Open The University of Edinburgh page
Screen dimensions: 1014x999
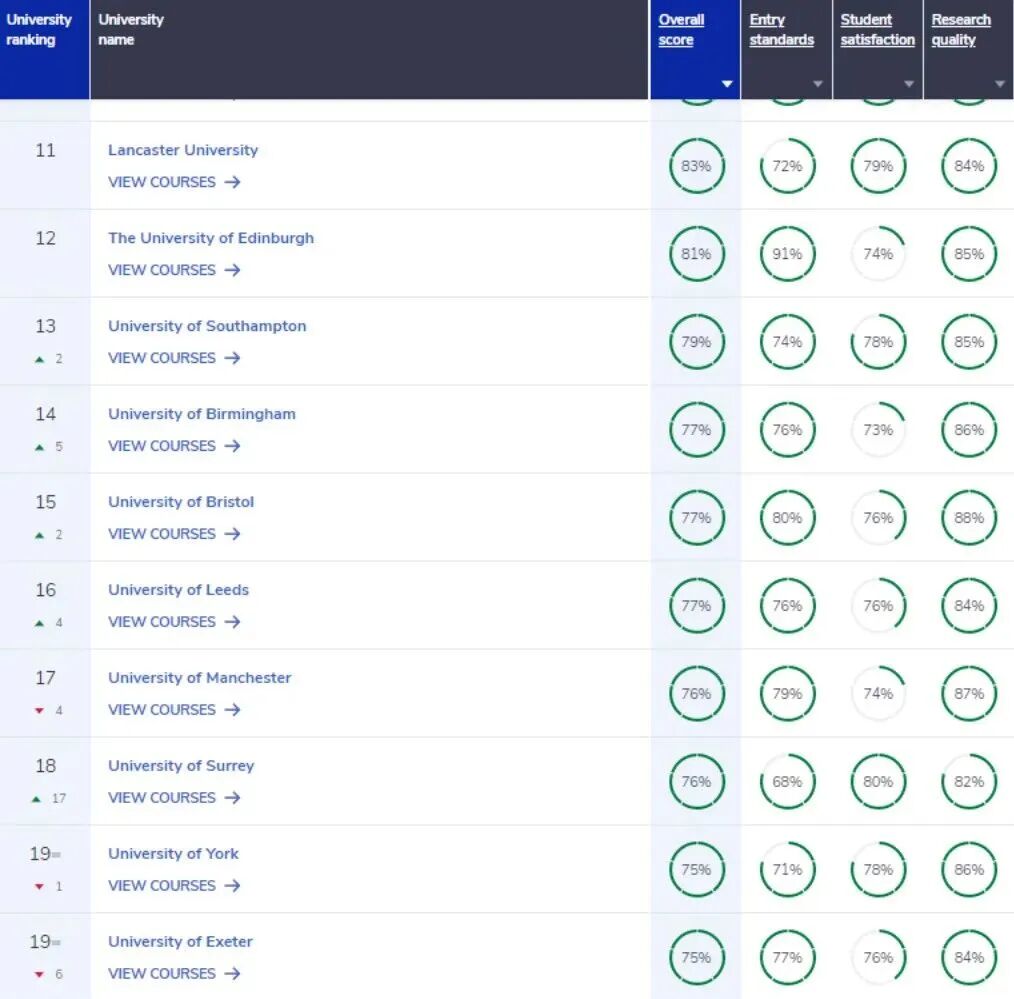tap(211, 238)
